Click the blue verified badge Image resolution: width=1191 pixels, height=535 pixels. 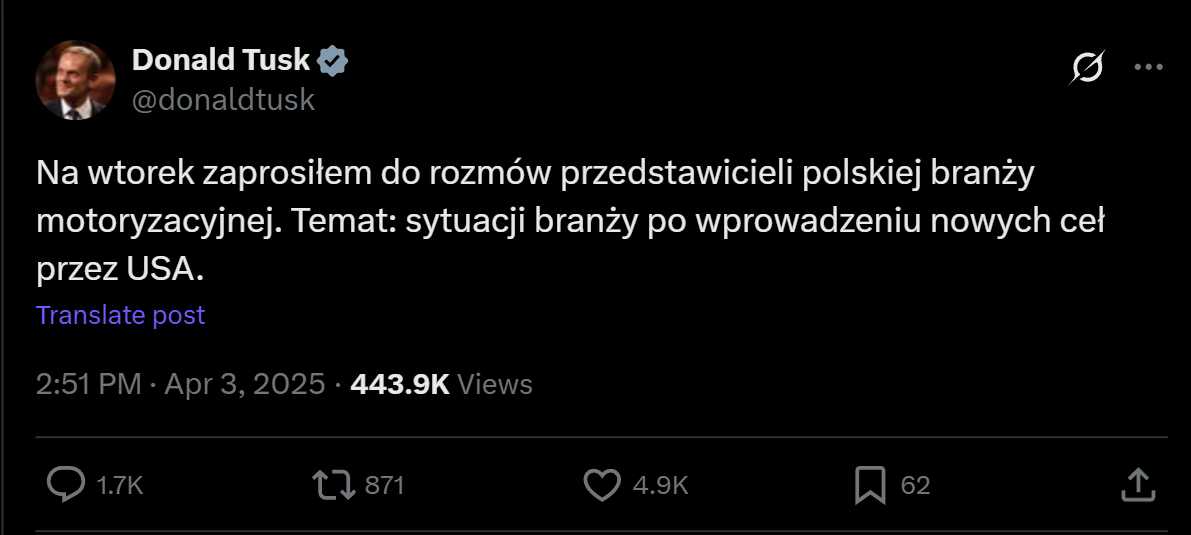(332, 60)
